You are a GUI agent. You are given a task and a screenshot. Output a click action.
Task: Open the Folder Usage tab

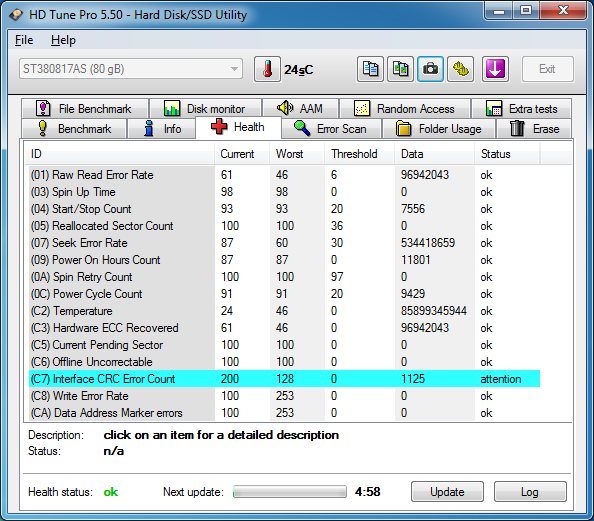tap(439, 129)
